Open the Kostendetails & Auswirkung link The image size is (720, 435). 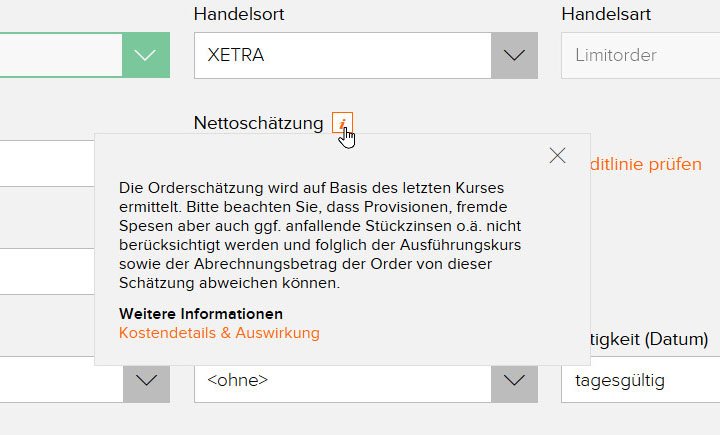219,333
